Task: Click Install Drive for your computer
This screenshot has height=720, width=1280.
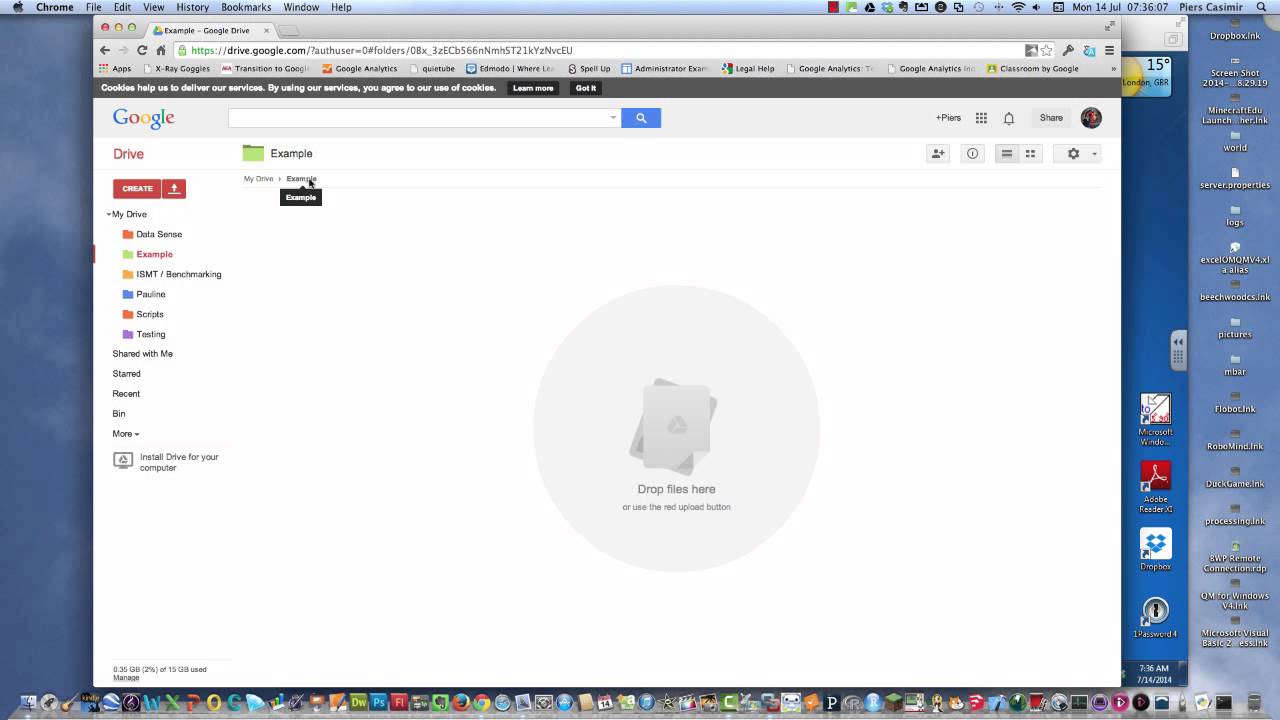Action: pos(166,462)
